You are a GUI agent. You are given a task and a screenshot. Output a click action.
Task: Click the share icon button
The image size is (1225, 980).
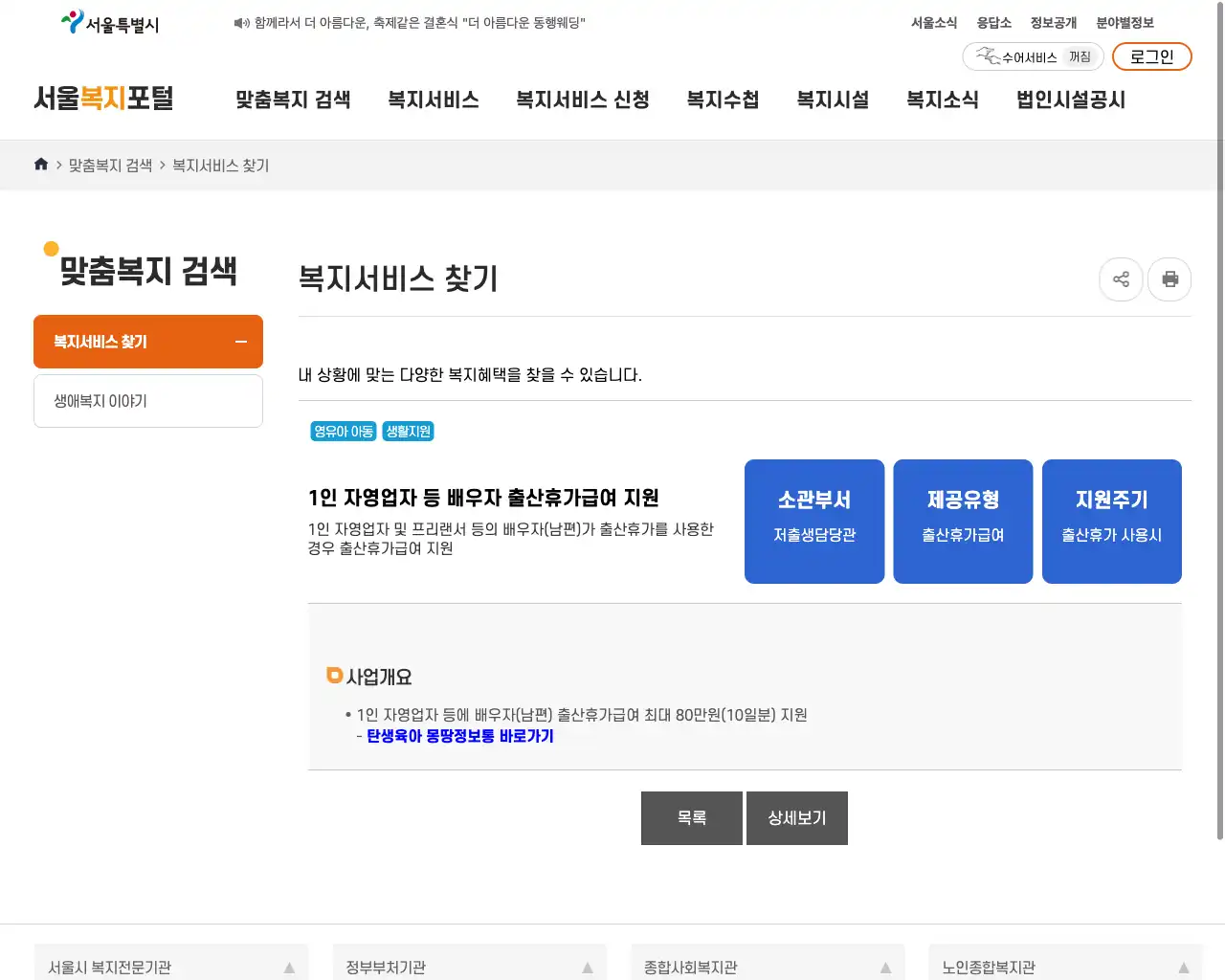(1121, 279)
